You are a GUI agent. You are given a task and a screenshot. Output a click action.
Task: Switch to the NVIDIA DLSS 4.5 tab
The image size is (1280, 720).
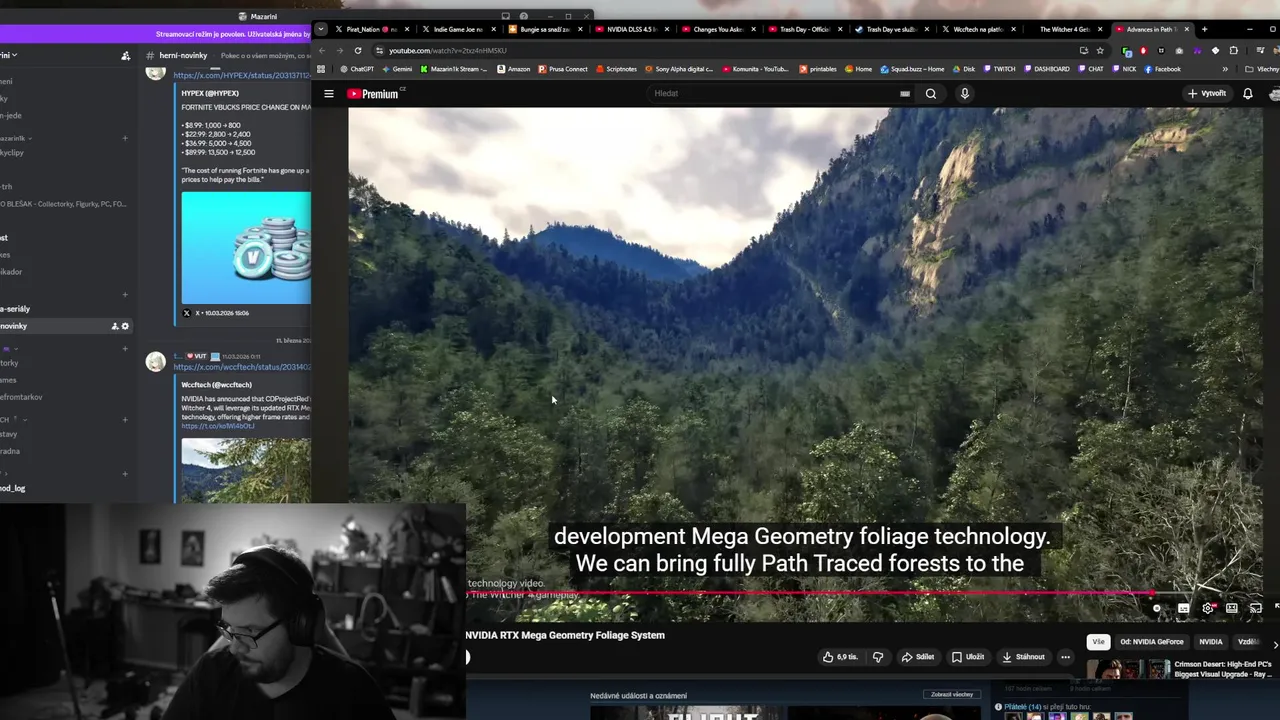[x=632, y=29]
